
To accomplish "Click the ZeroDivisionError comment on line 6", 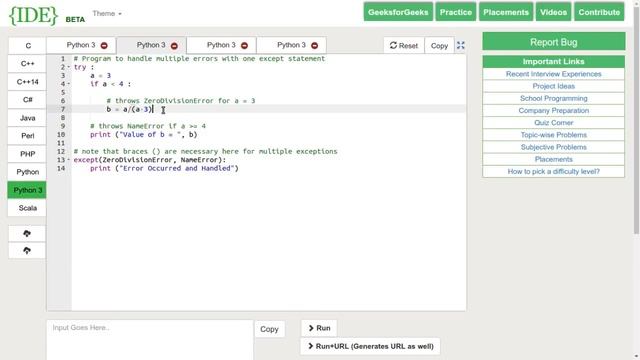I will [x=181, y=101].
